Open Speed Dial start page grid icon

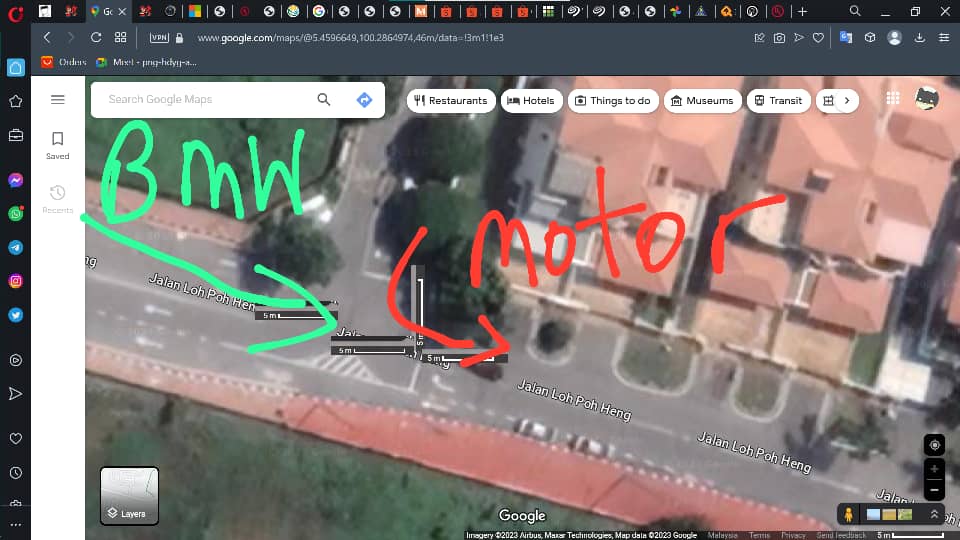coord(121,37)
